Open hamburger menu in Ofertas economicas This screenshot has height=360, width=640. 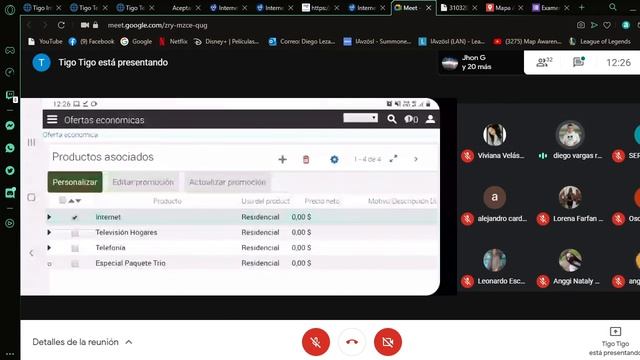[52, 119]
